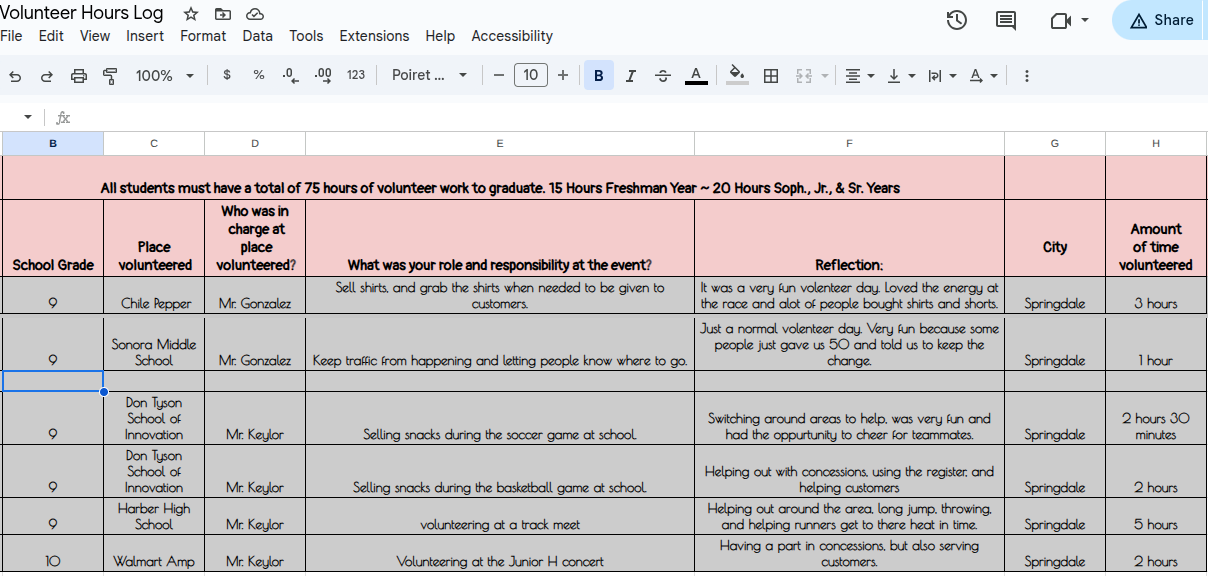Image resolution: width=1208 pixels, height=576 pixels.
Task: Open the Insert menu
Action: click(145, 36)
